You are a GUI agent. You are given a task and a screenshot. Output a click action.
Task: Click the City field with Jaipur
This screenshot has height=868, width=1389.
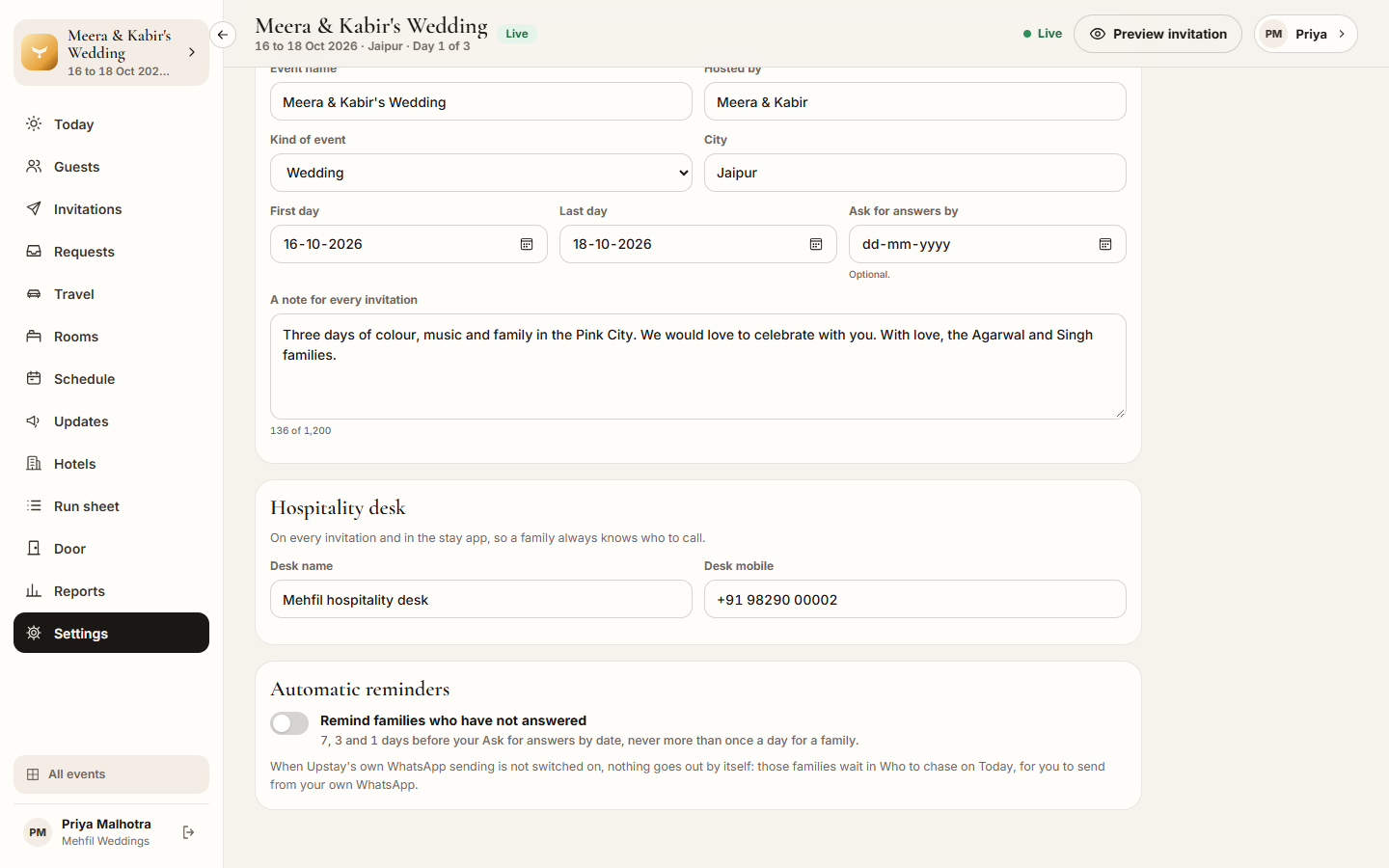point(915,173)
